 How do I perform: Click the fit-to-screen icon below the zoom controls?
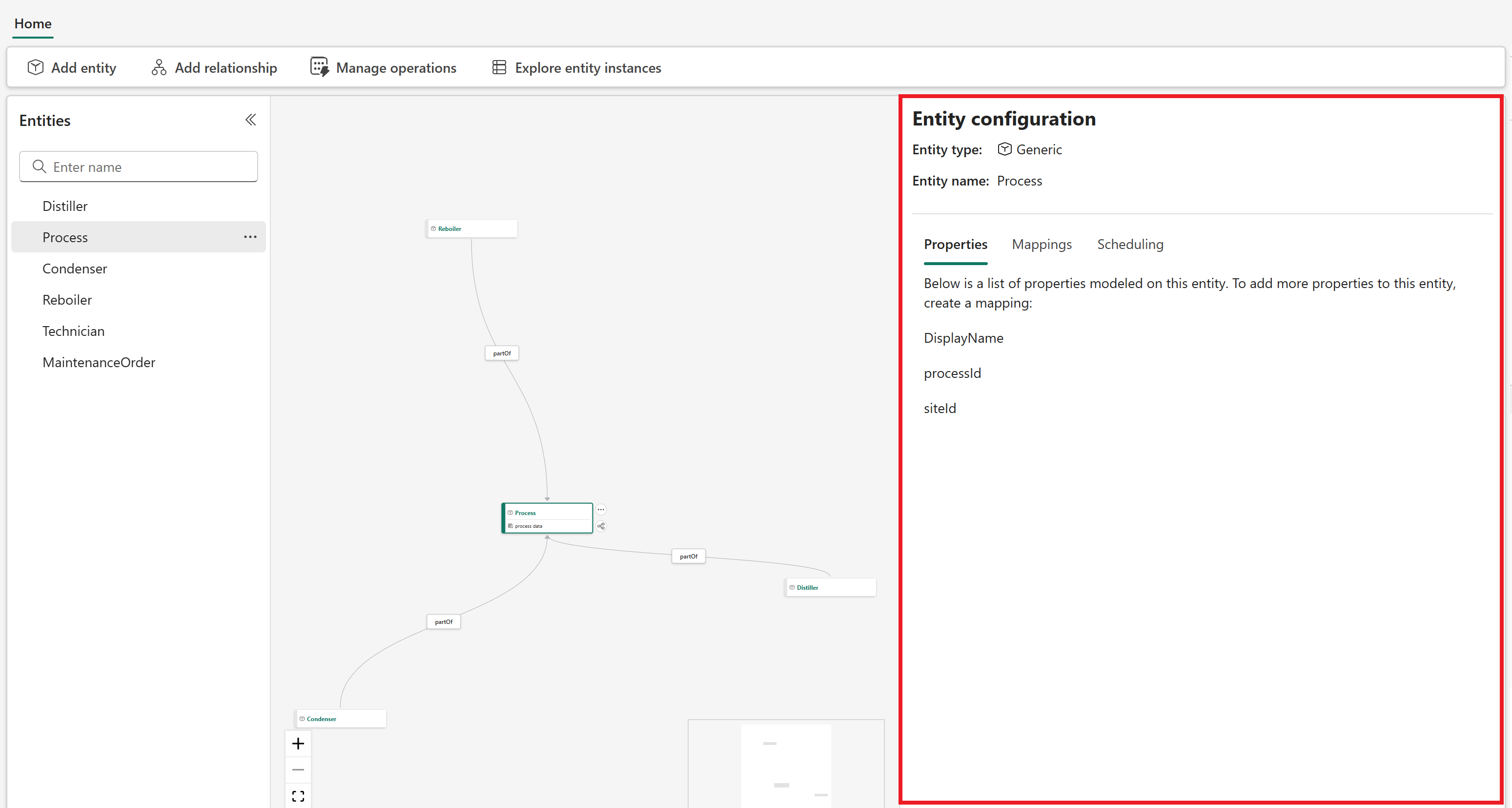click(x=298, y=796)
